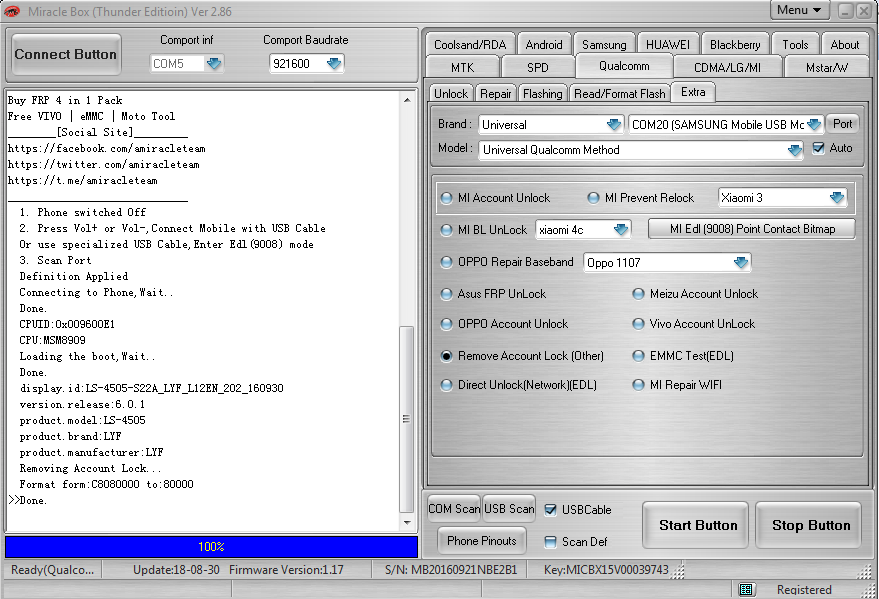Open the Xiaomi 3 model dropdown

tap(837, 197)
